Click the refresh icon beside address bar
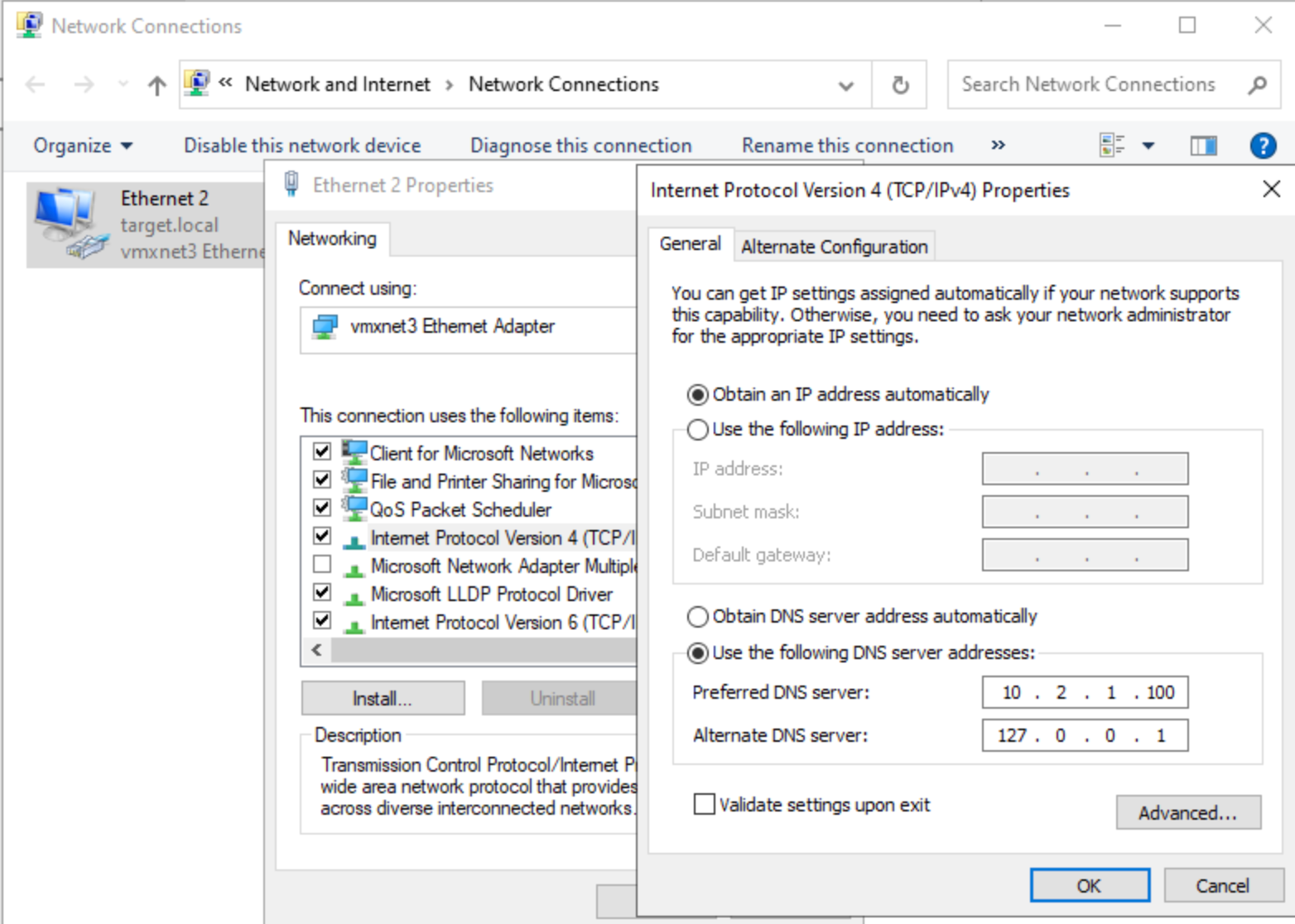Screen dimensions: 1295x924 pos(900,84)
